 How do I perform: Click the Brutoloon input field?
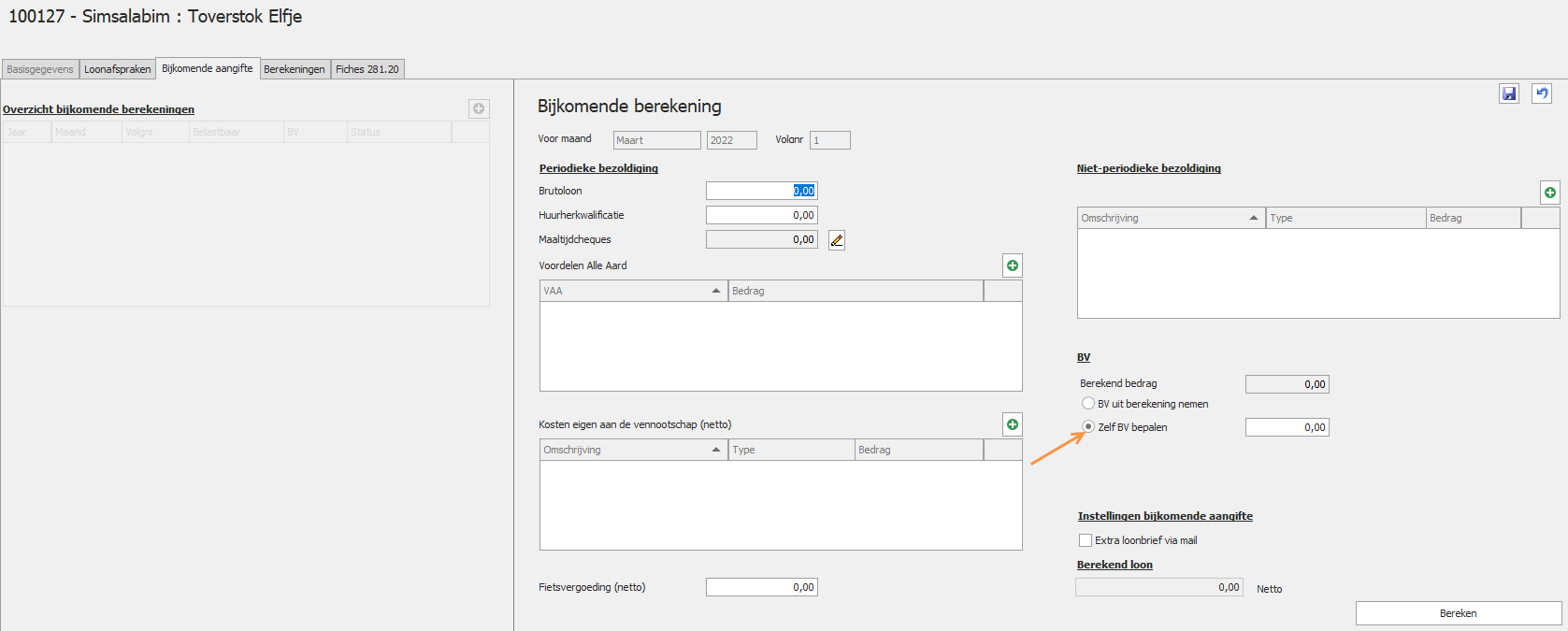[x=761, y=191]
